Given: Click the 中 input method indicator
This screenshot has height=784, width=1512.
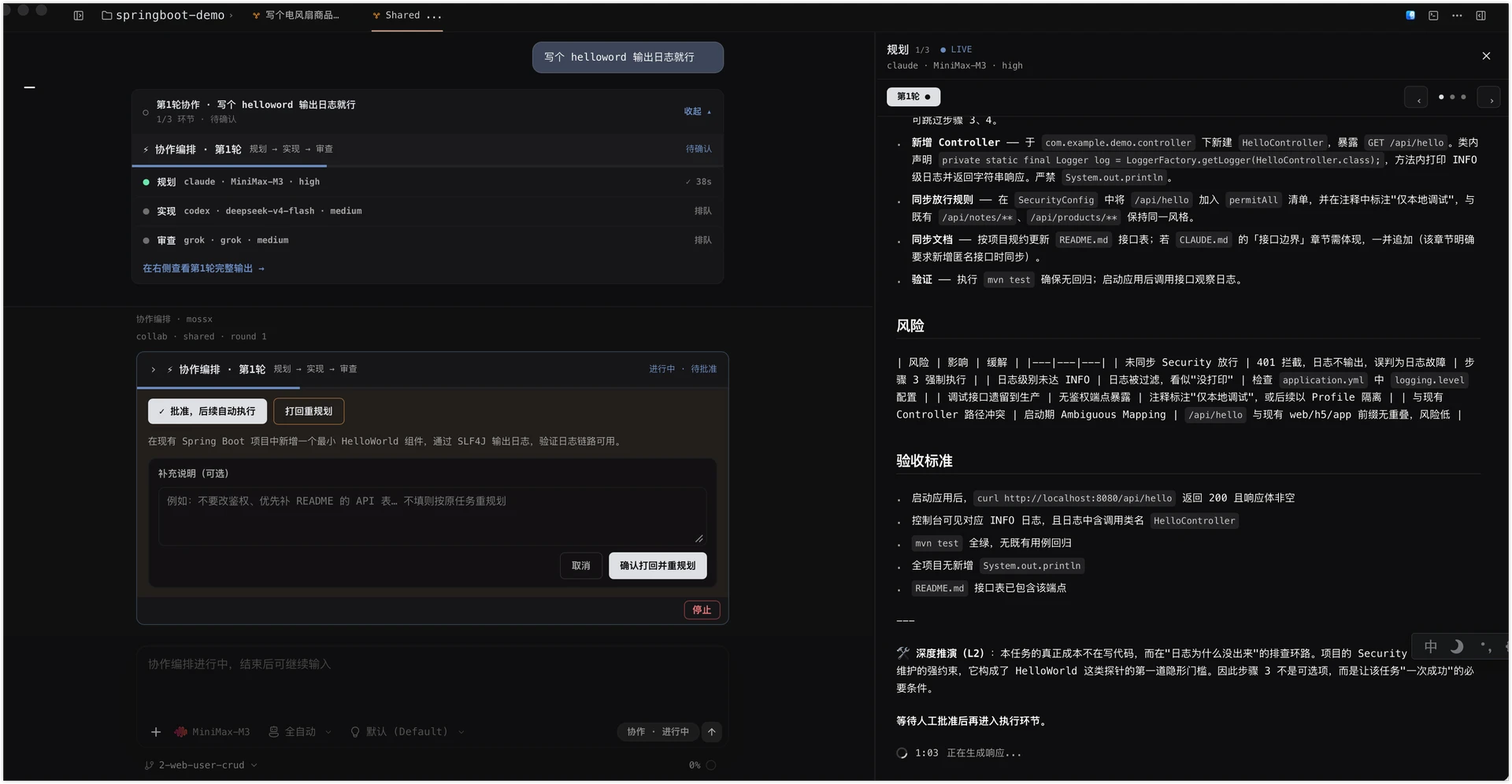Looking at the screenshot, I should point(1431,646).
